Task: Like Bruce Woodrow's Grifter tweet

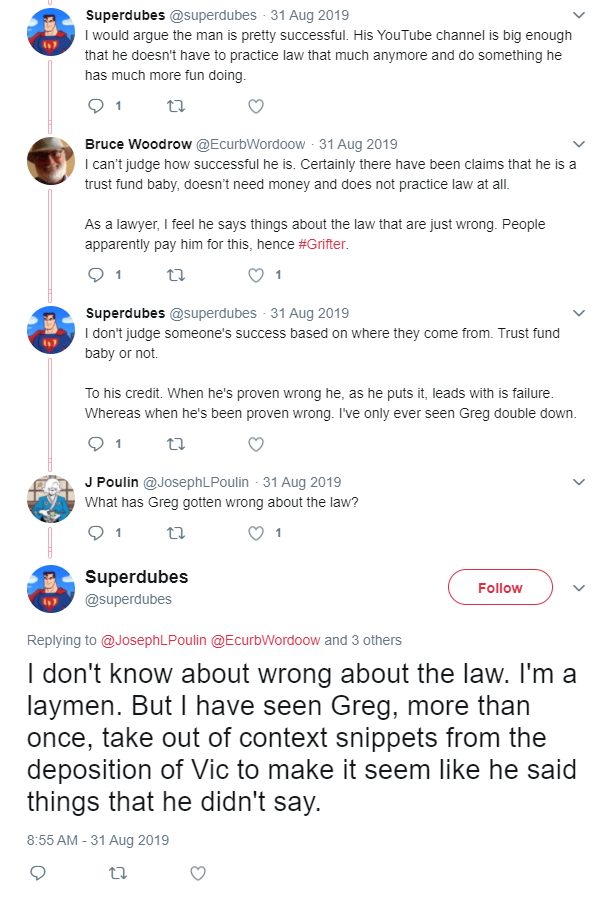Action: click(x=256, y=275)
